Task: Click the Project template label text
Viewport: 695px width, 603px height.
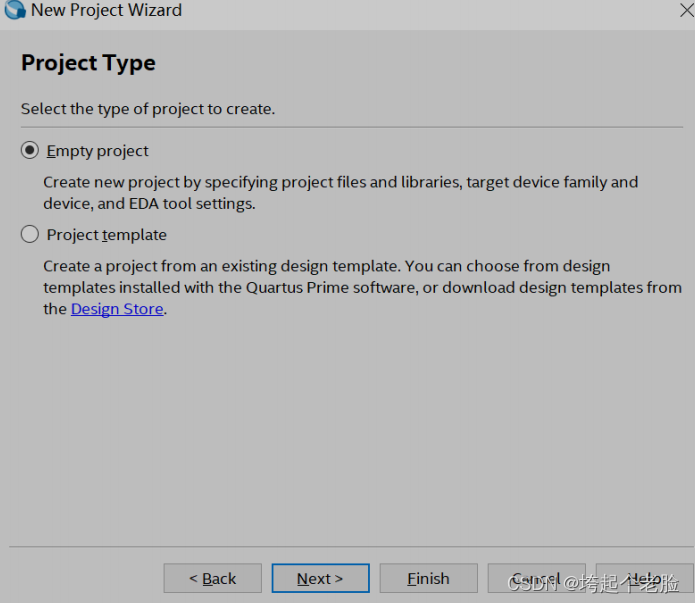Action: (x=107, y=235)
